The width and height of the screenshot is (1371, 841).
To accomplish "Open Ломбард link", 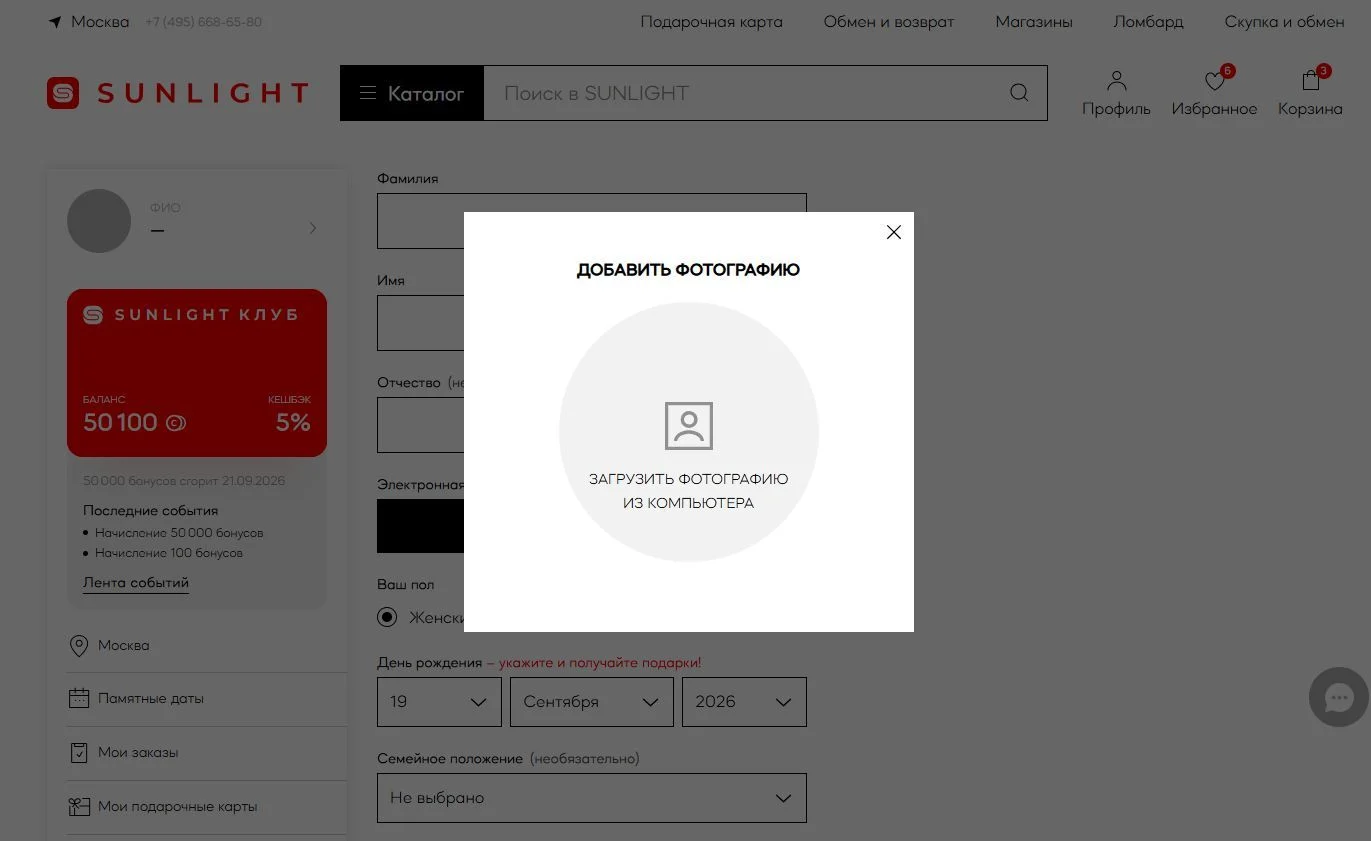I will (1148, 22).
